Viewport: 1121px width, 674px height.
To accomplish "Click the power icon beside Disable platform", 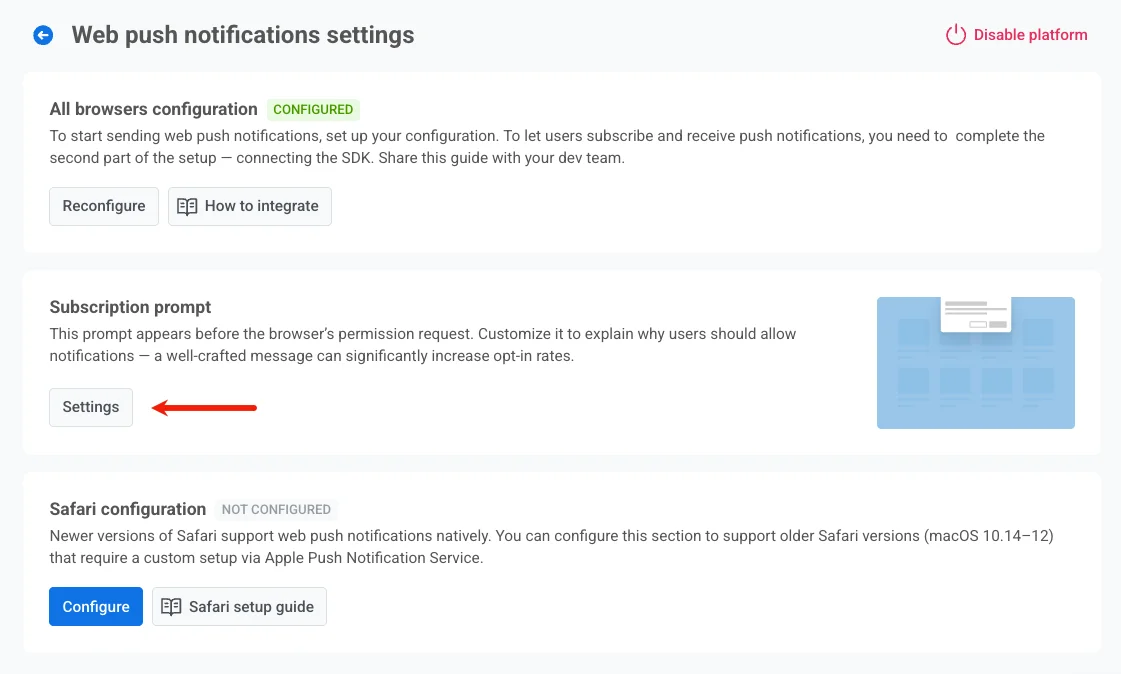I will tap(956, 35).
